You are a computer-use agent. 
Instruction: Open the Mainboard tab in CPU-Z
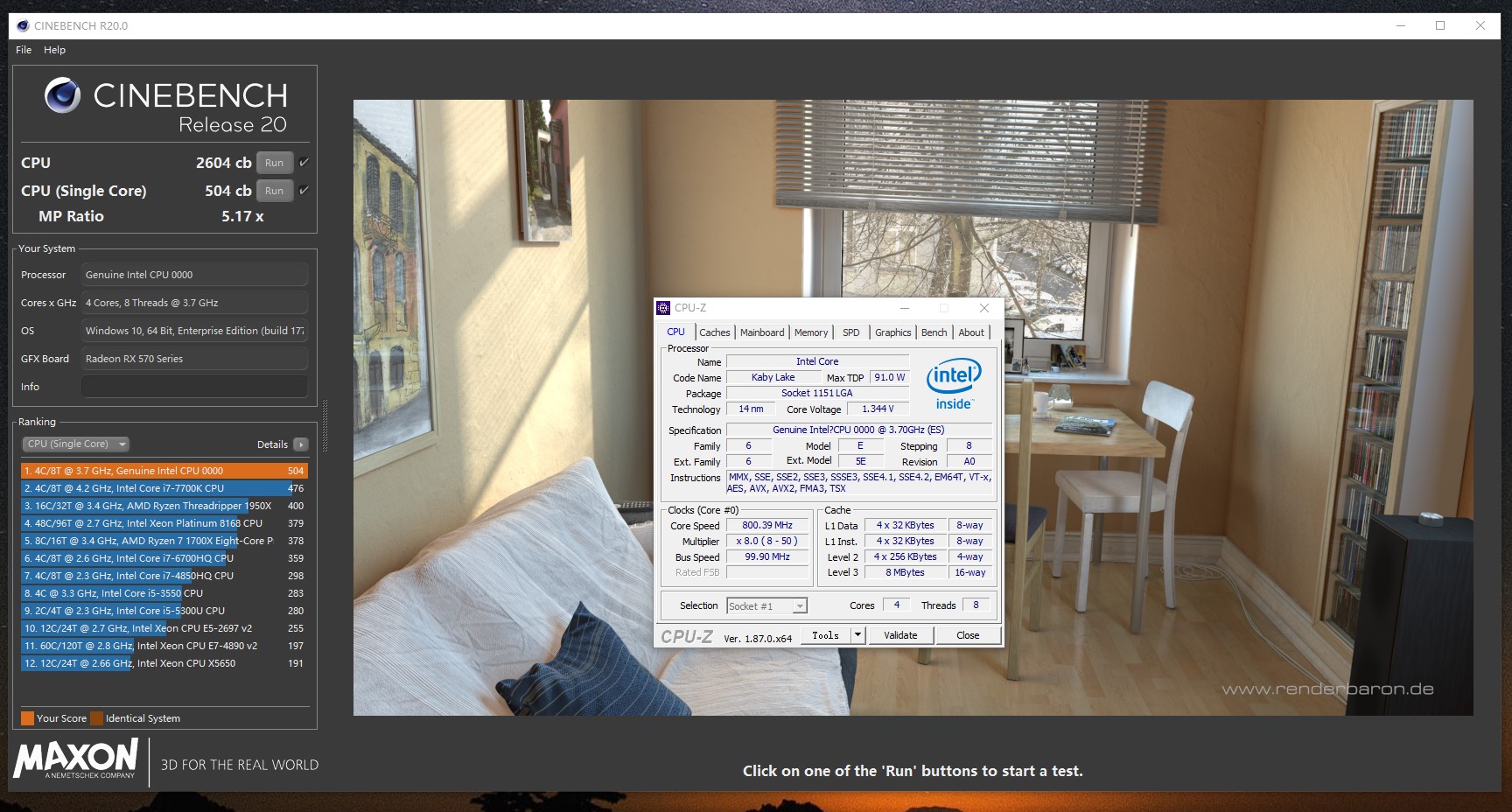[762, 332]
